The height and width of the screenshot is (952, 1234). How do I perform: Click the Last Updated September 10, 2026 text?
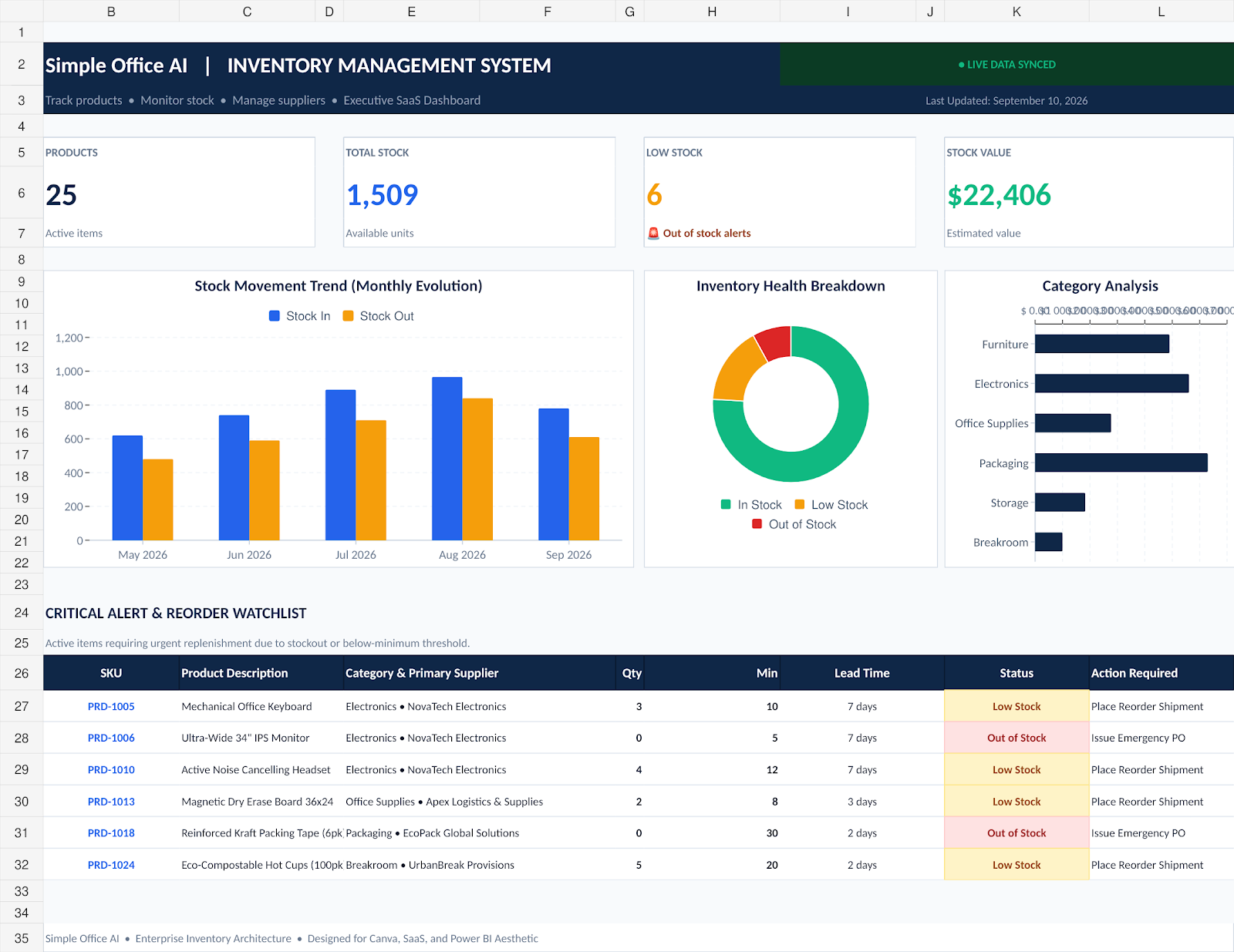click(1006, 100)
